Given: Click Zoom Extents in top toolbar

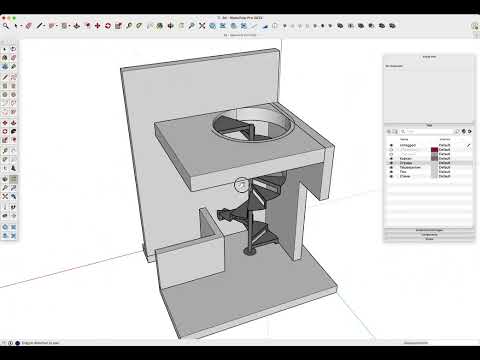Looking at the screenshot, I should pos(202,26).
